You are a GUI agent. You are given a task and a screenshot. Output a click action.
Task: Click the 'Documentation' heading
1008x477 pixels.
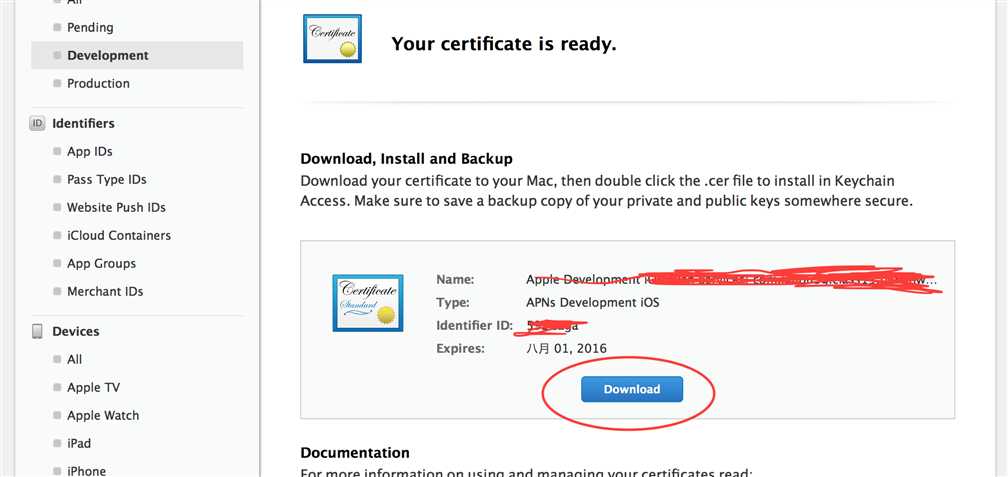(x=355, y=453)
